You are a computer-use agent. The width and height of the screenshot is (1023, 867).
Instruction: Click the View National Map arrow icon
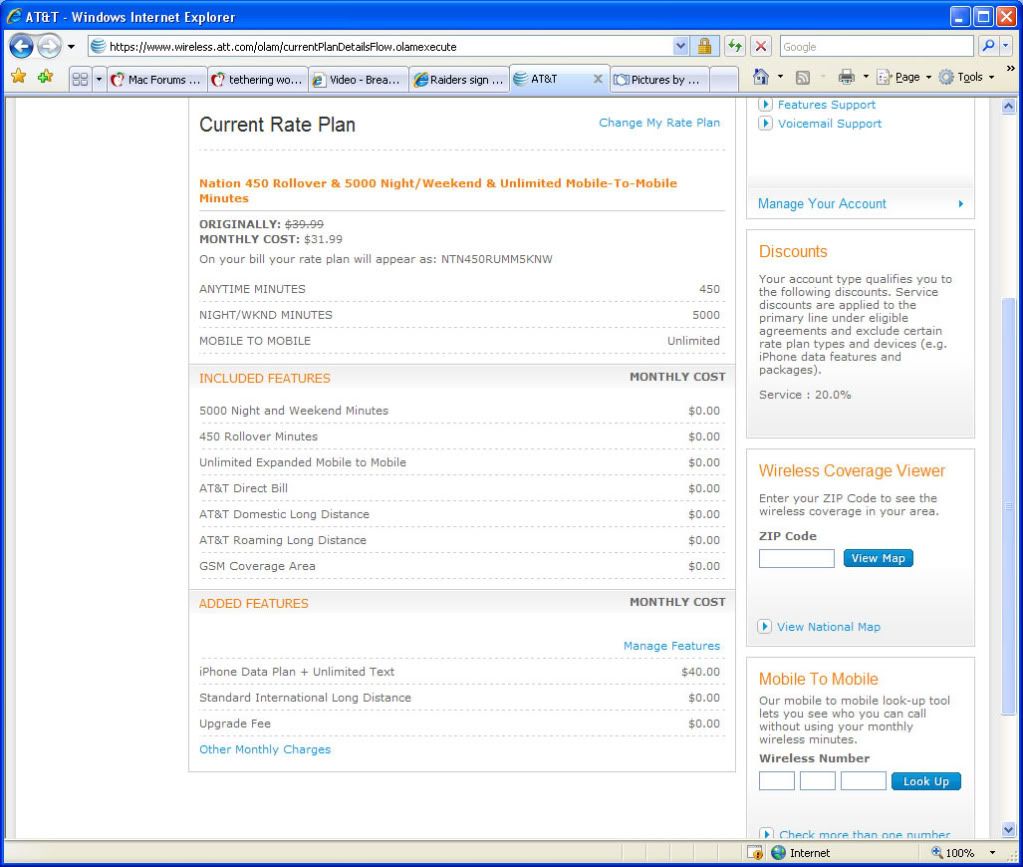(765, 627)
